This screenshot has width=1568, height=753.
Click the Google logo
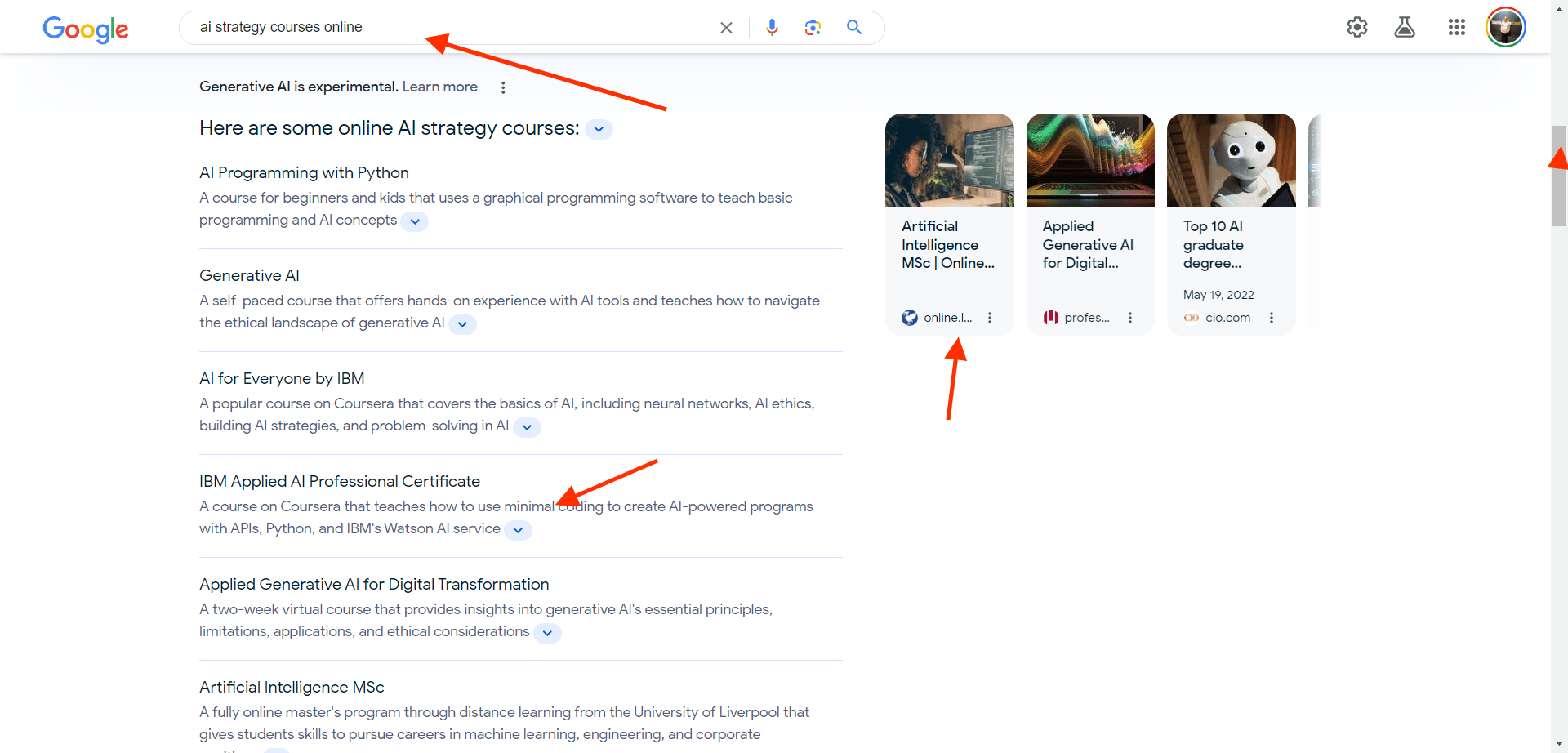click(x=86, y=29)
